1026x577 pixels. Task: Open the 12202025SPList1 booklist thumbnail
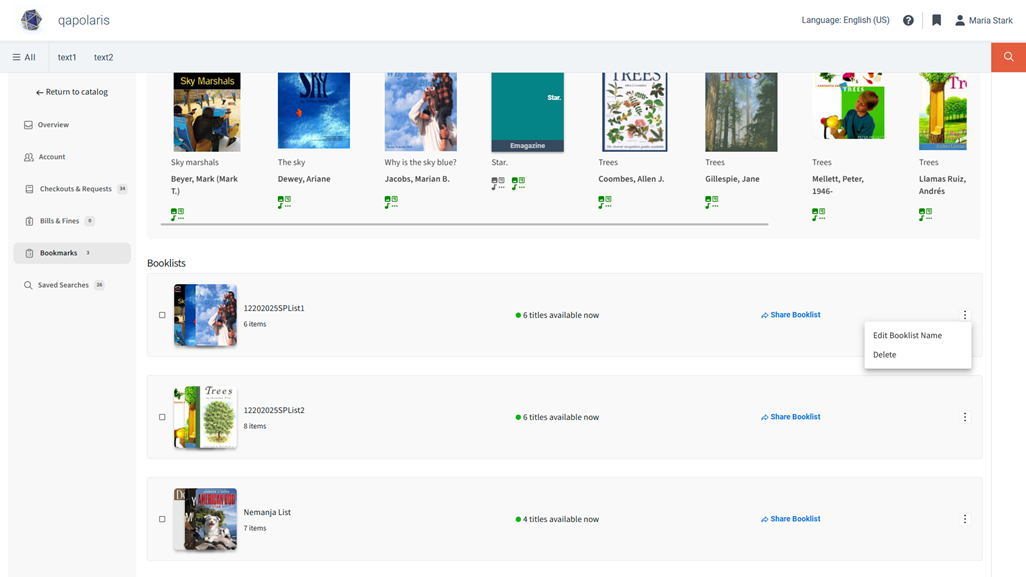[205, 315]
